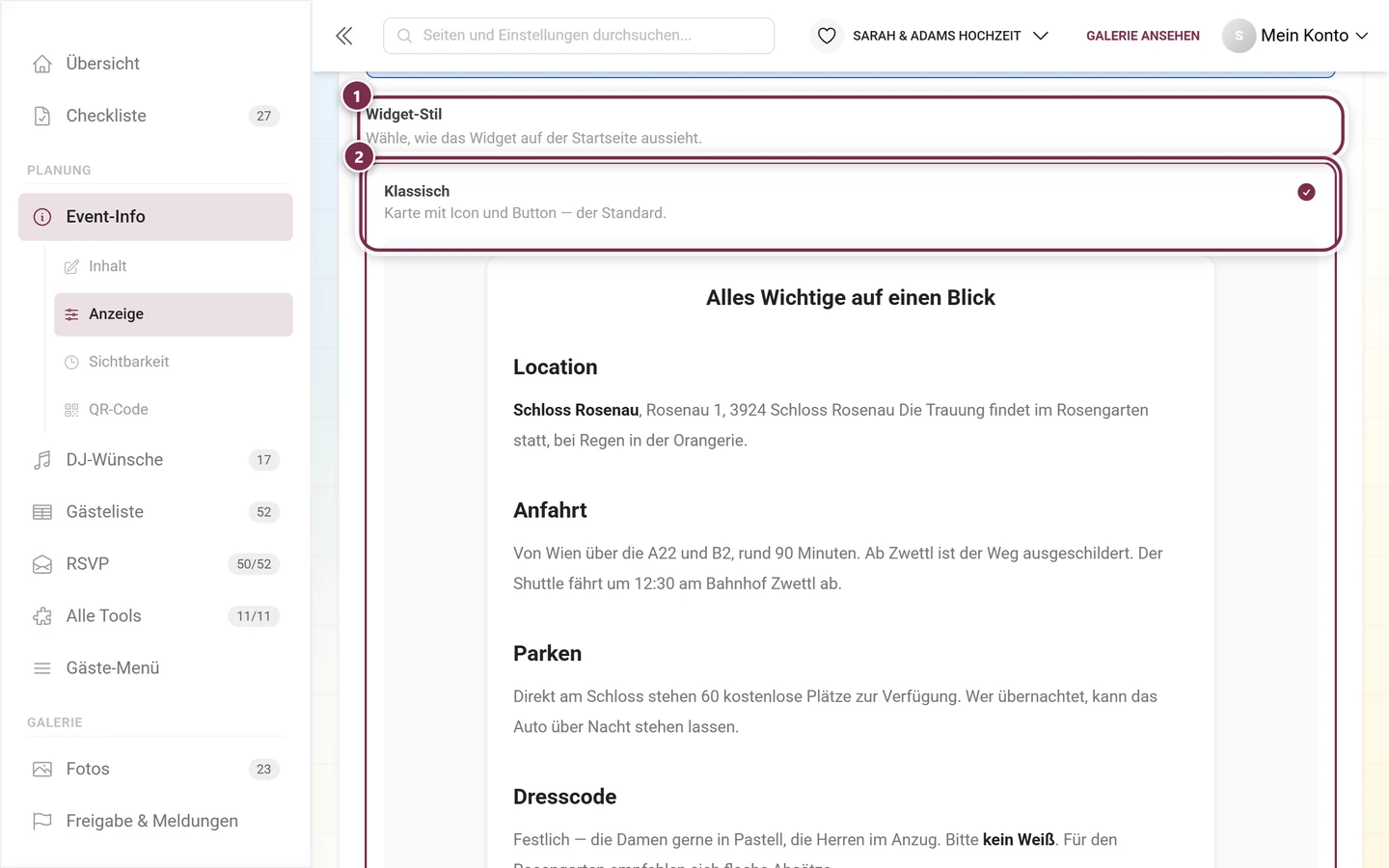The width and height of the screenshot is (1389, 868).
Task: Open the Sichtbarkeit sub-item
Action: tap(174, 362)
